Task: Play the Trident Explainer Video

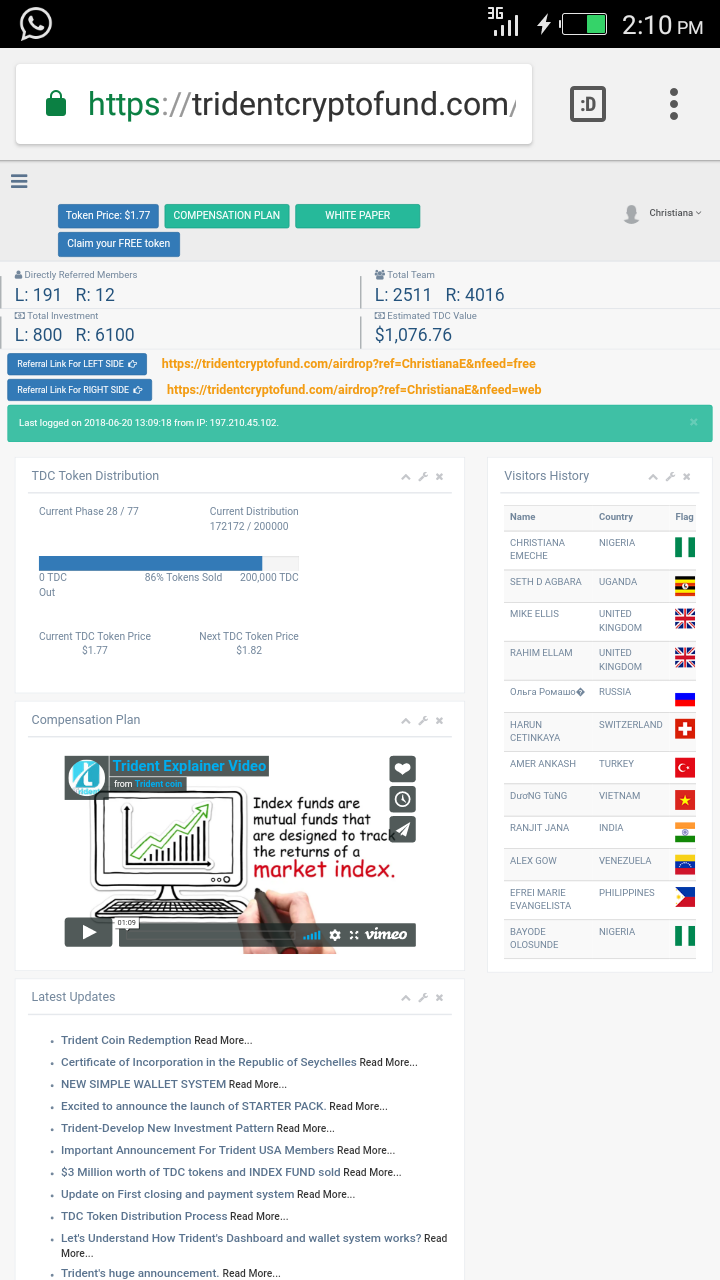Action: (x=89, y=932)
